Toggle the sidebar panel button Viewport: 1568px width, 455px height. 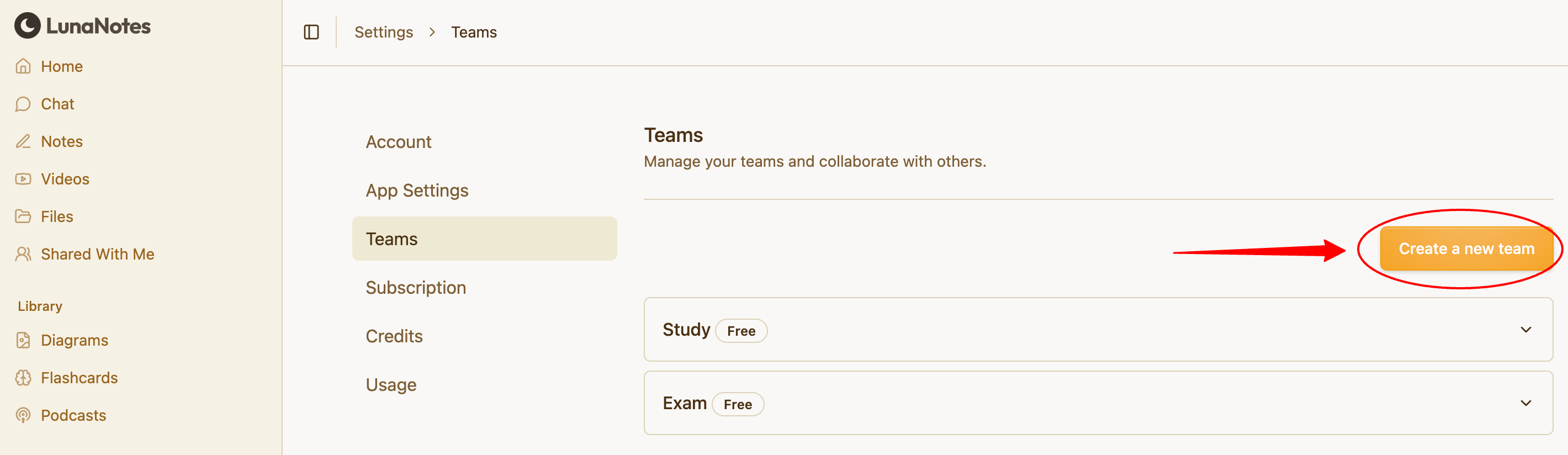(x=311, y=32)
